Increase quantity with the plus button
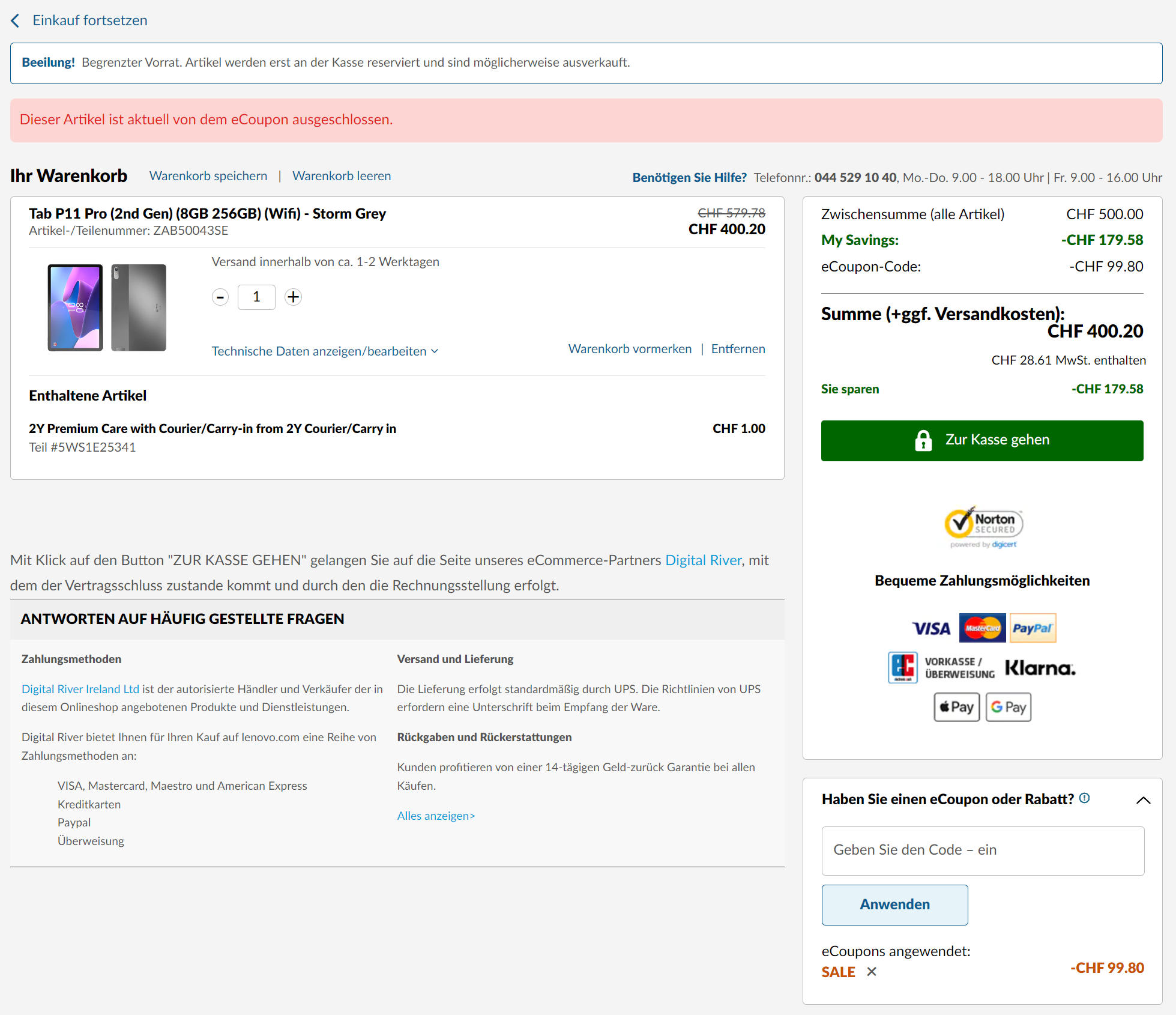Screen dimensions: 1176x1015 293,297
